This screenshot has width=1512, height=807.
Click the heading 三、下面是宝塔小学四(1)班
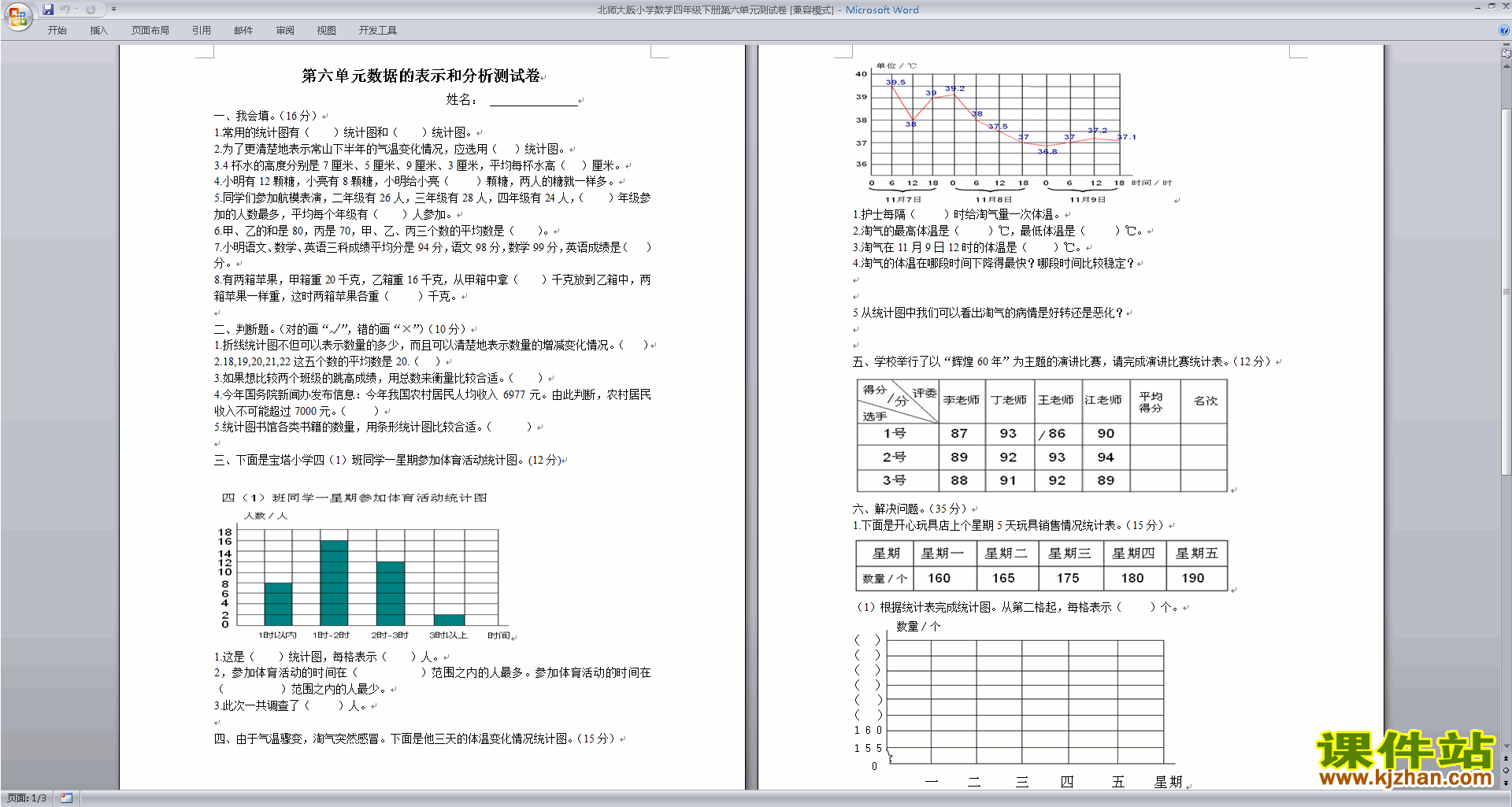click(x=388, y=460)
